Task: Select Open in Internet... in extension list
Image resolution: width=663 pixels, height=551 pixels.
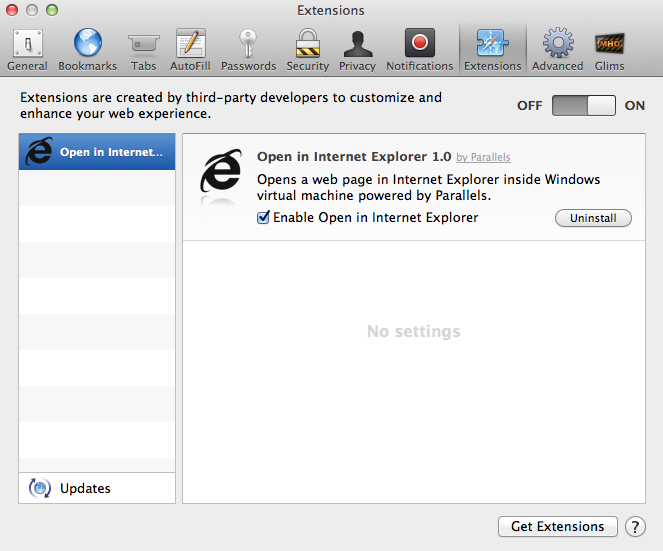Action: coord(97,152)
